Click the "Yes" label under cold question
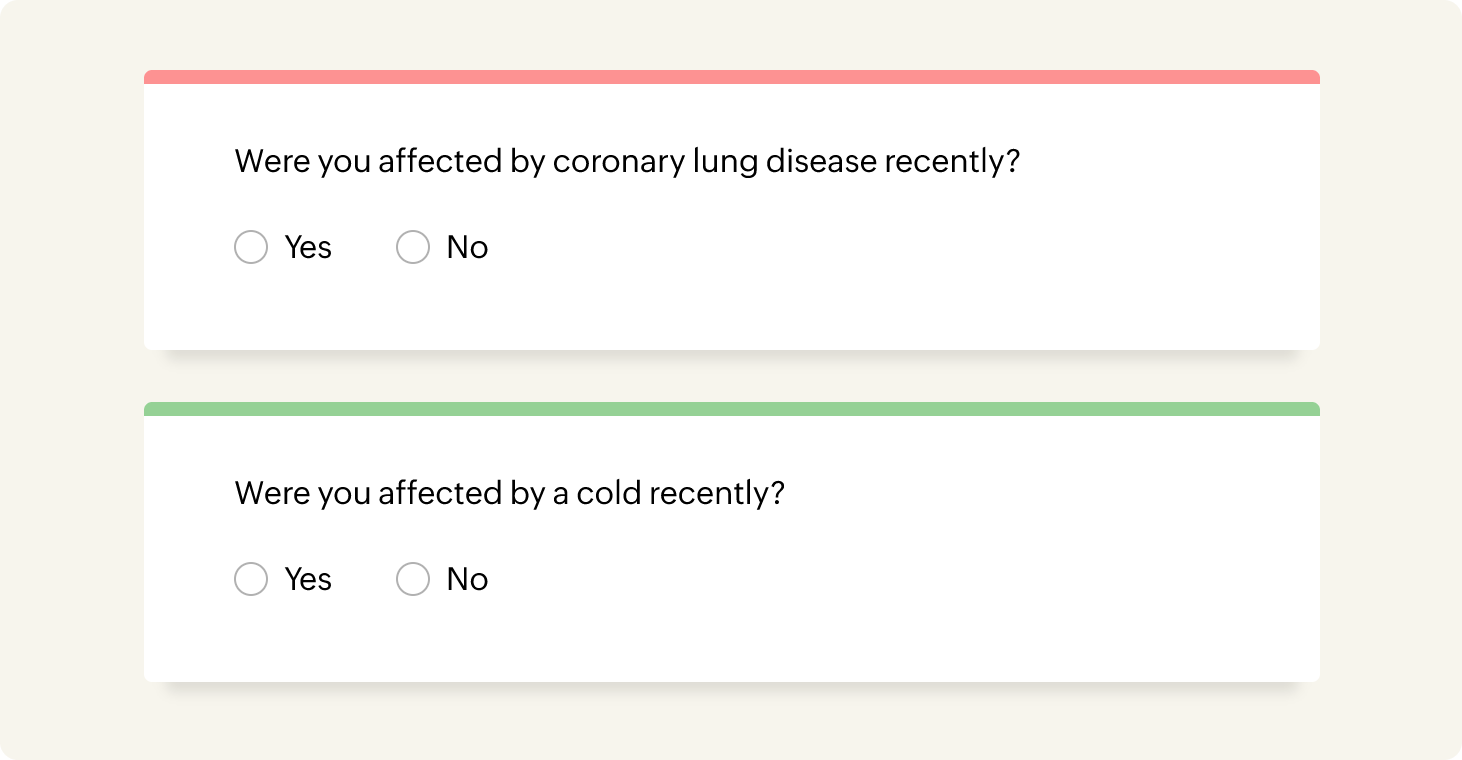Screen dimensions: 1462x760 (308, 579)
